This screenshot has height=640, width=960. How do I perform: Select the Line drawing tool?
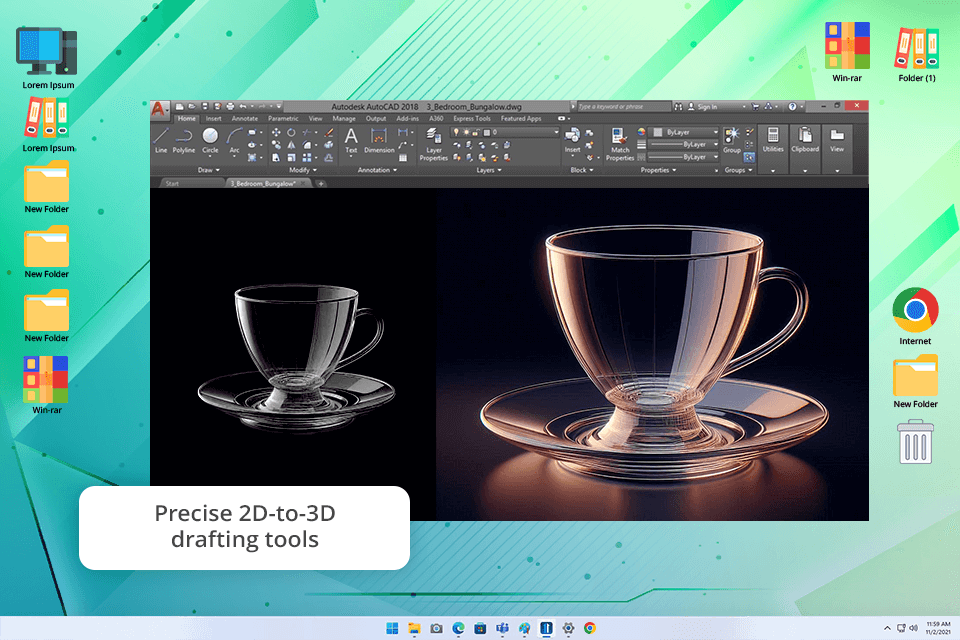pos(161,140)
